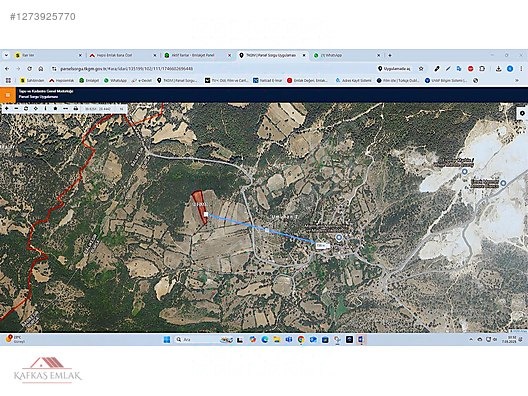Screen dimensions: 528x396
Task: Open File Explorer from taskbar
Action: point(277,339)
